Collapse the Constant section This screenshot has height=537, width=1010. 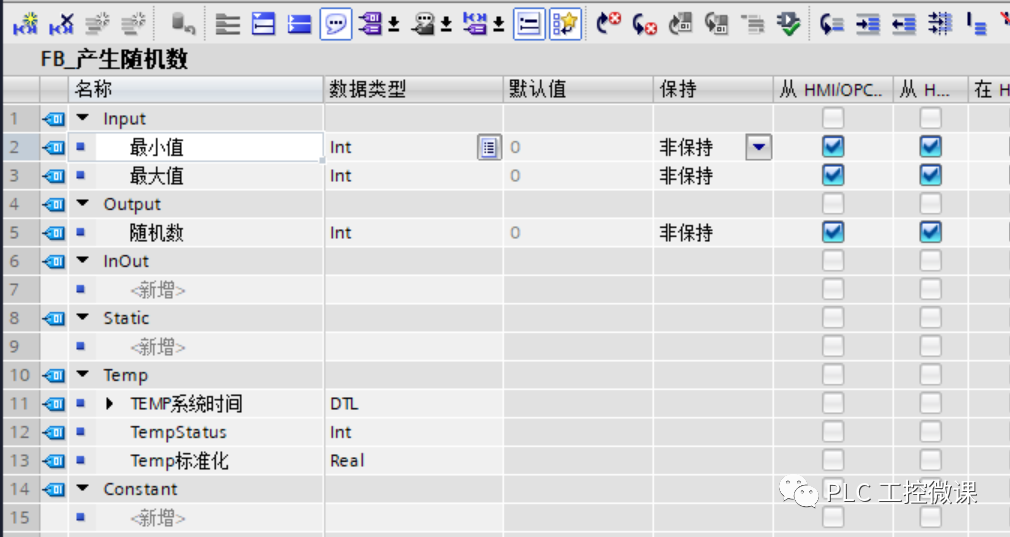82,489
